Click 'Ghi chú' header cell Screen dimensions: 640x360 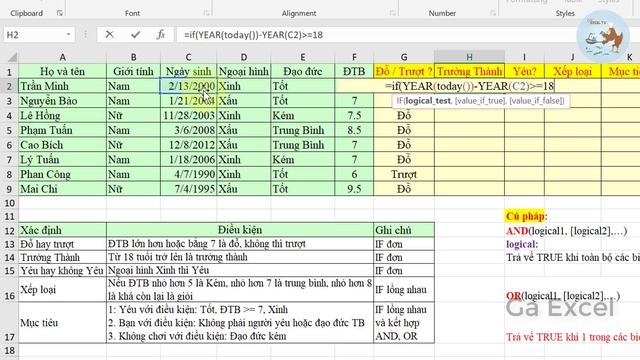pyautogui.click(x=404, y=230)
